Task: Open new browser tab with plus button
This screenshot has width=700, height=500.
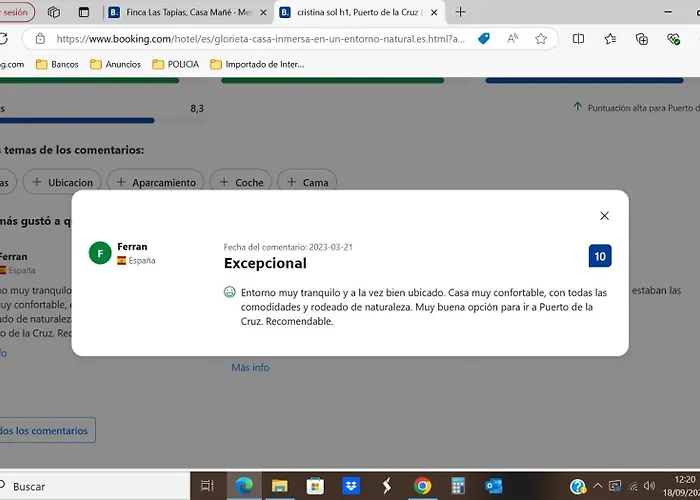Action: (x=460, y=12)
